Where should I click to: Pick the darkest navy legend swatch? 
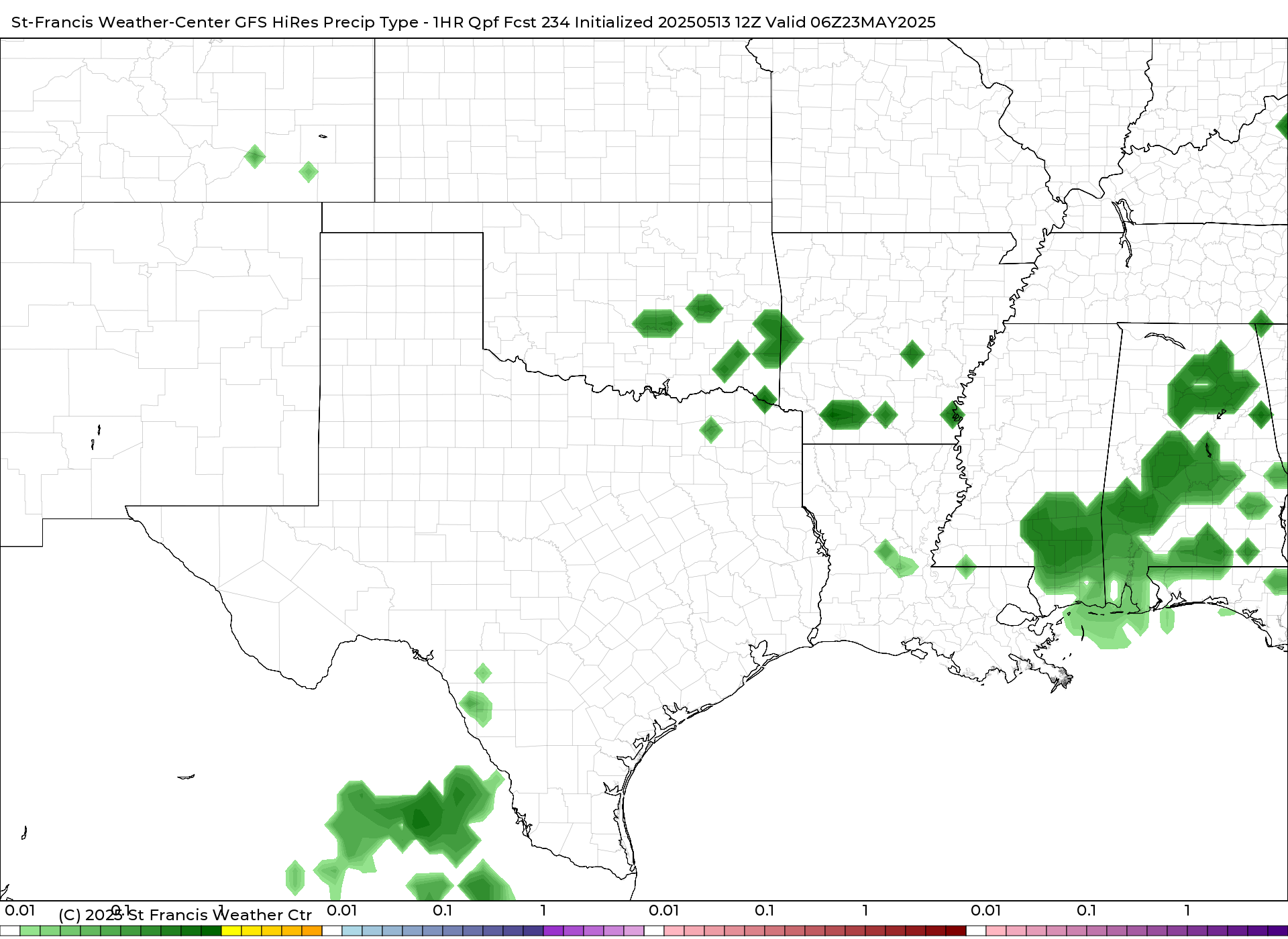tap(533, 931)
